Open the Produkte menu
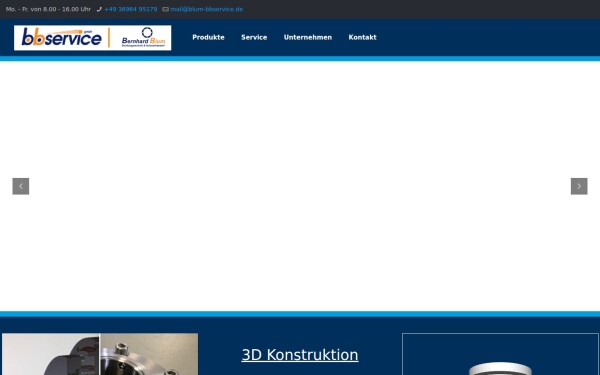The height and width of the screenshot is (375, 600). [x=208, y=38]
